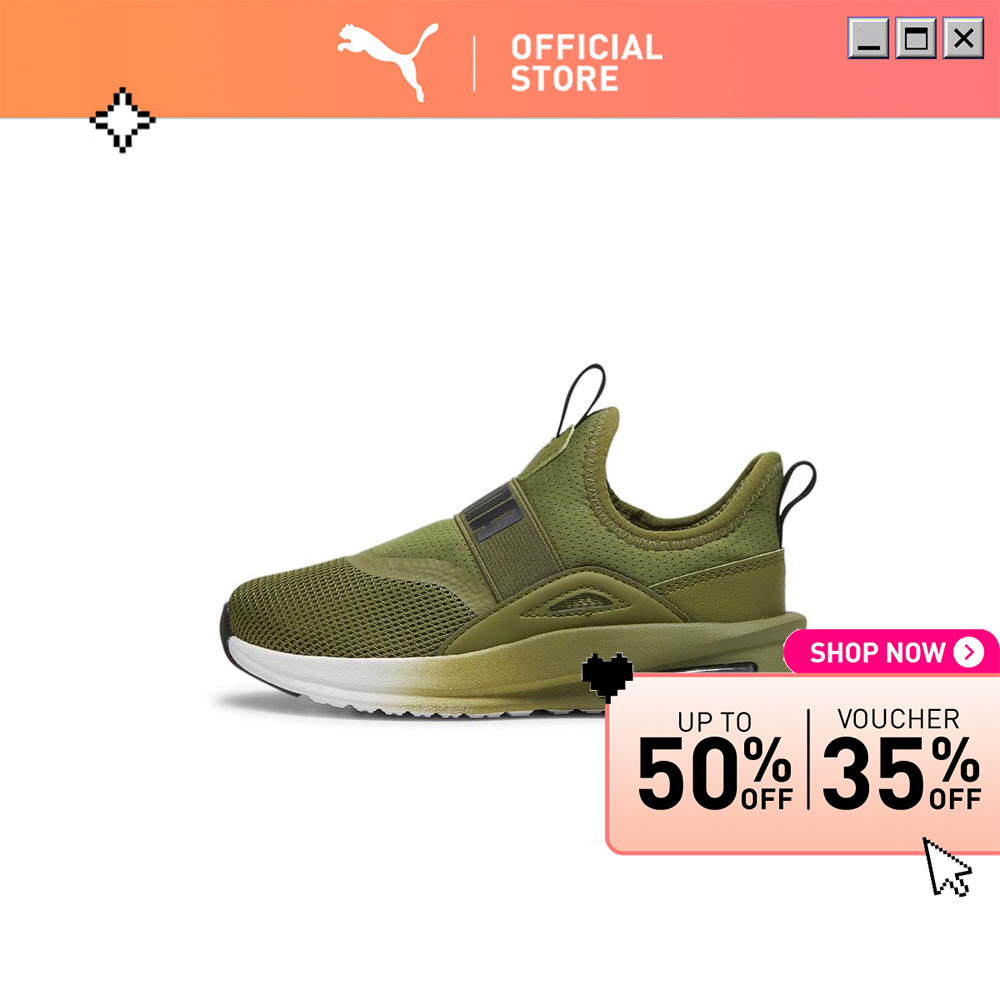Screen dimensions: 1000x1000
Task: Click the pixel mouse cursor graphic
Action: point(947,867)
